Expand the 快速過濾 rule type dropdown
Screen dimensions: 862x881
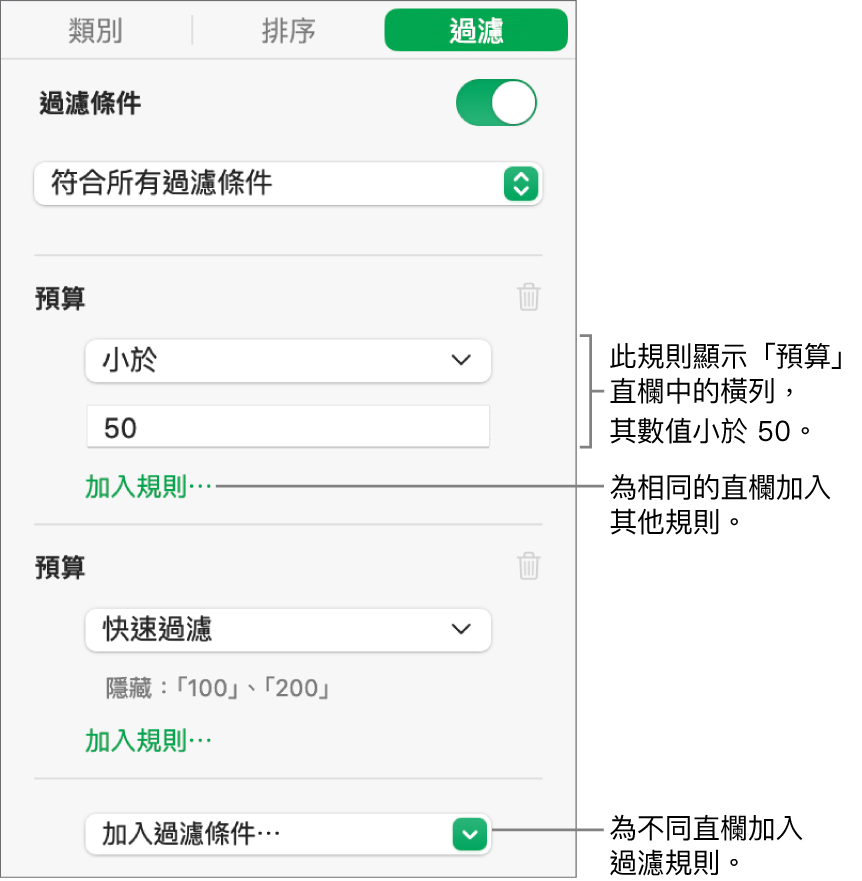point(288,629)
